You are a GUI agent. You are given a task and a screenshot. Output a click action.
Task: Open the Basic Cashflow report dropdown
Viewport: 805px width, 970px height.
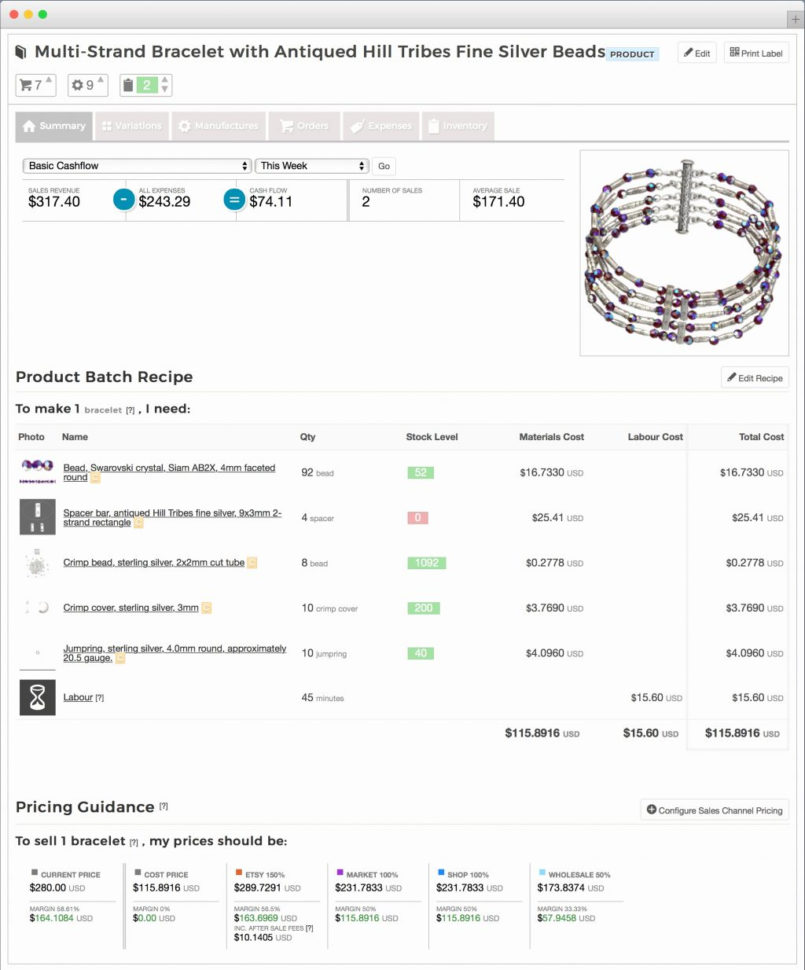[x=137, y=166]
